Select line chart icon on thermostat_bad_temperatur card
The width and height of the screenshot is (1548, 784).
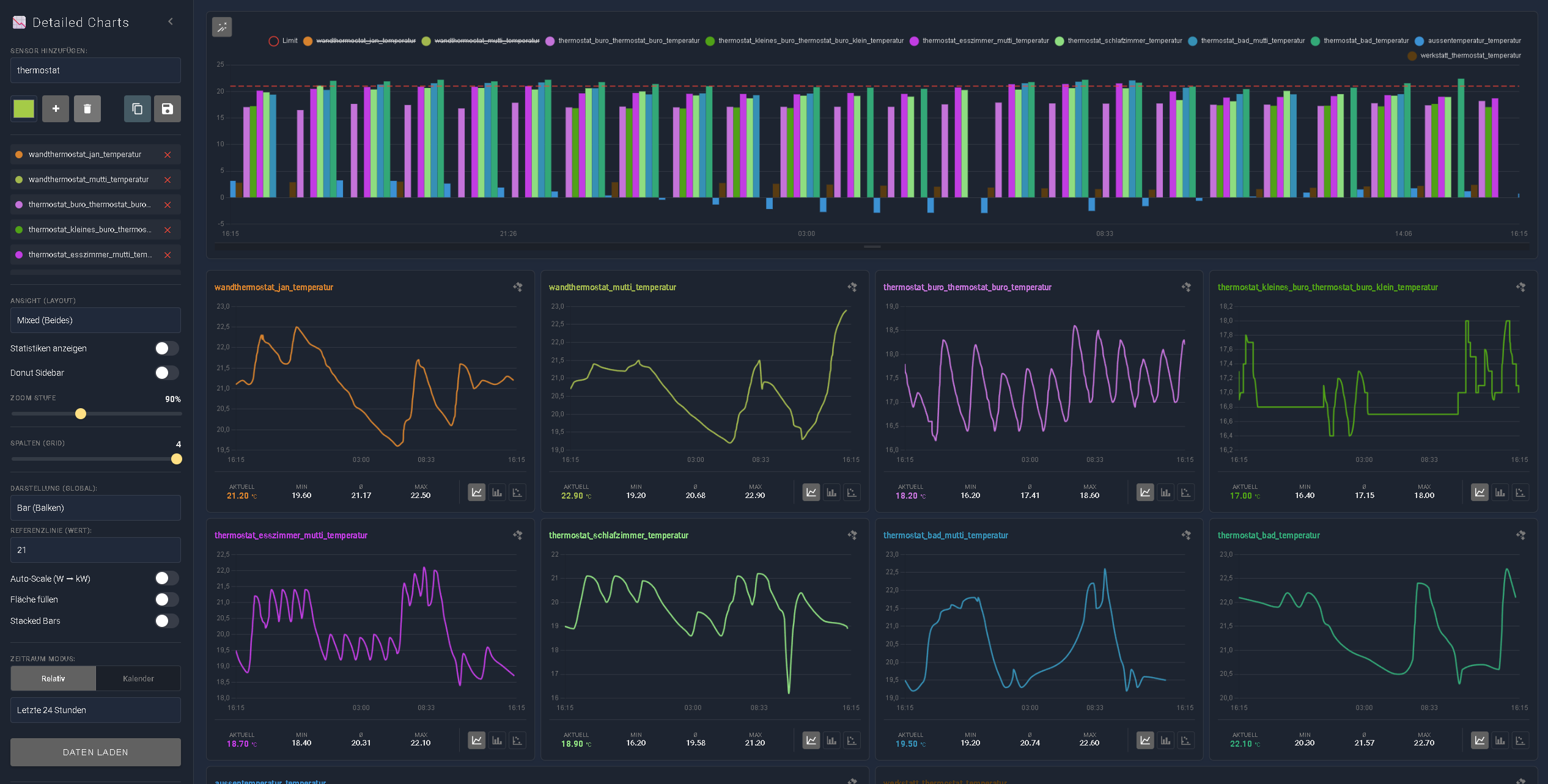[1480, 740]
